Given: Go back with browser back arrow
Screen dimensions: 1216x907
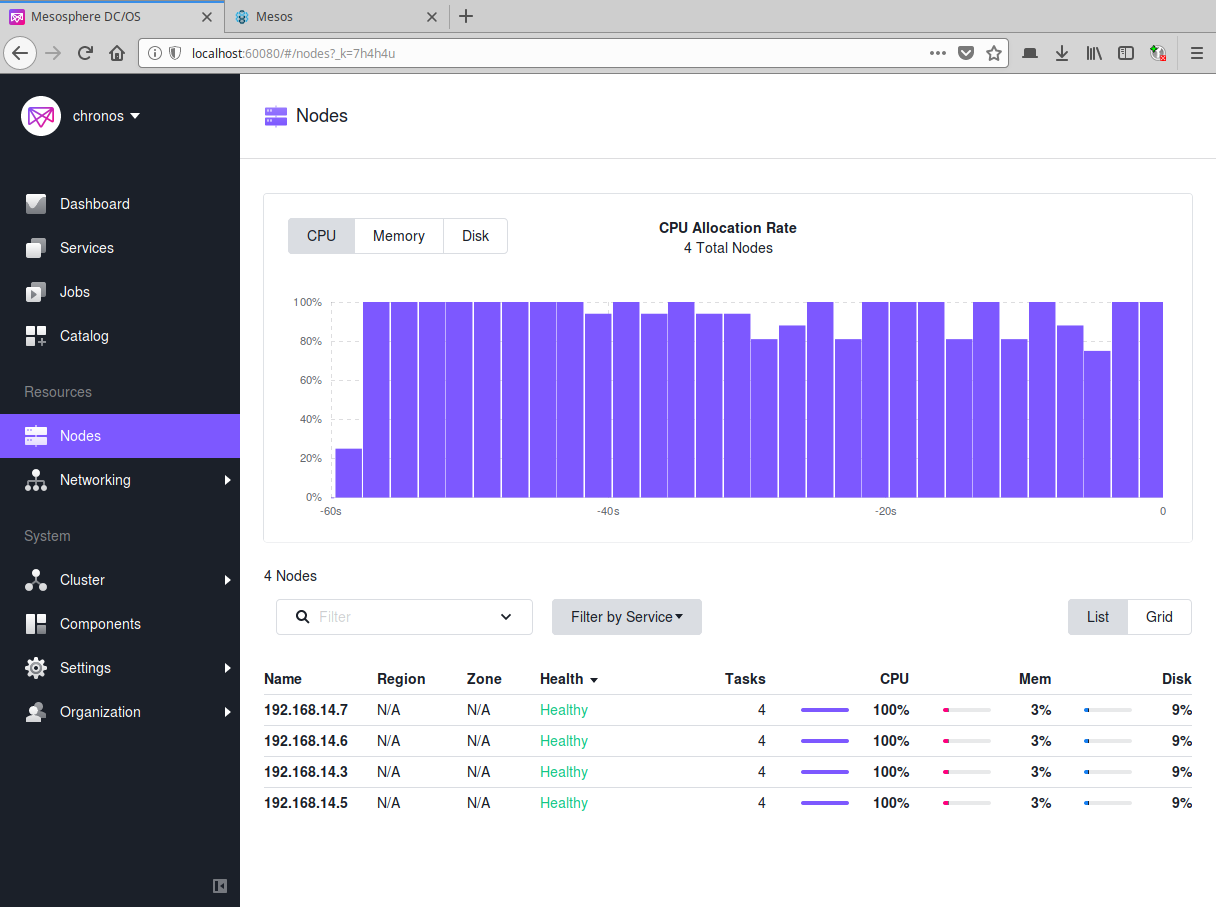Looking at the screenshot, I should tap(21, 53).
